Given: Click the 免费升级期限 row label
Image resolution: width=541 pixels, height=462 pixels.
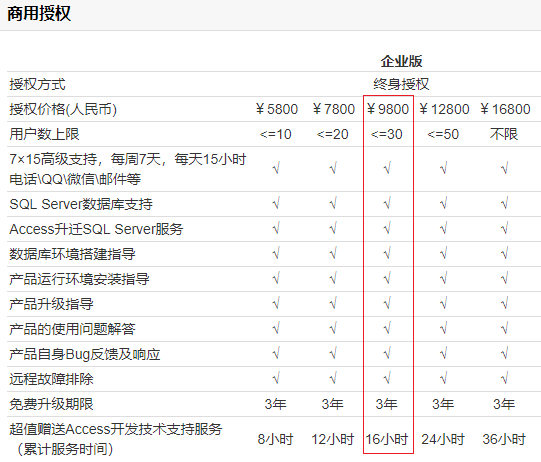Looking at the screenshot, I should [51, 404].
